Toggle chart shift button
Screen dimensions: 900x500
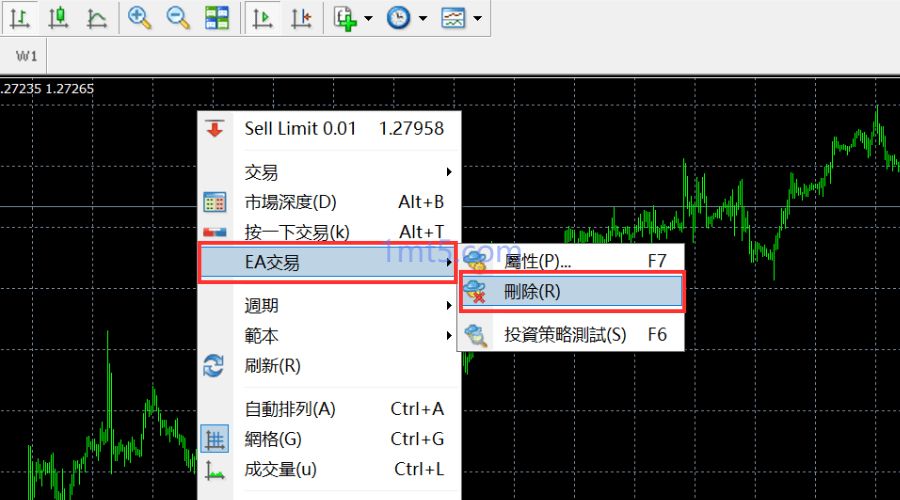(301, 18)
